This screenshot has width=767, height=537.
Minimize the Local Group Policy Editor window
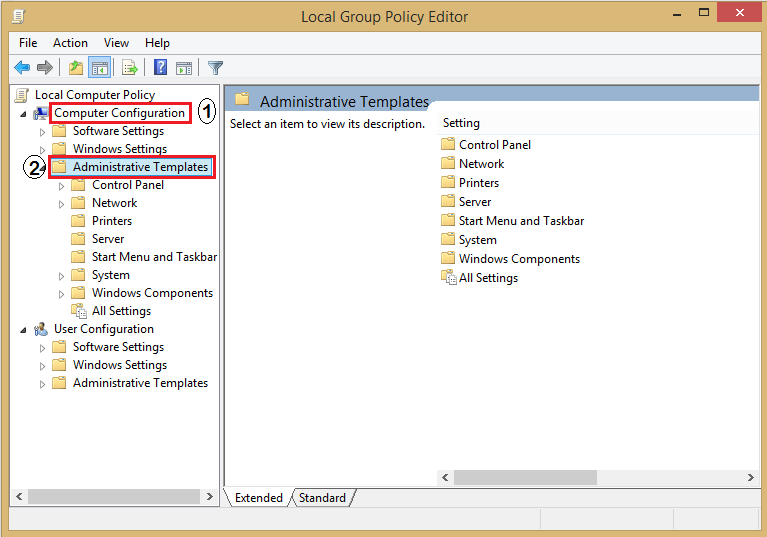pyautogui.click(x=677, y=14)
